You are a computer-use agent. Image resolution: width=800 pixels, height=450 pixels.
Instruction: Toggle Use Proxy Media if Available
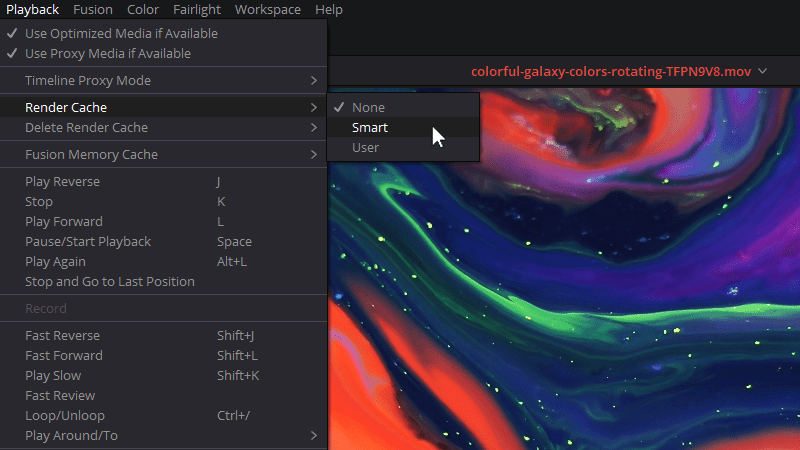click(x=107, y=53)
